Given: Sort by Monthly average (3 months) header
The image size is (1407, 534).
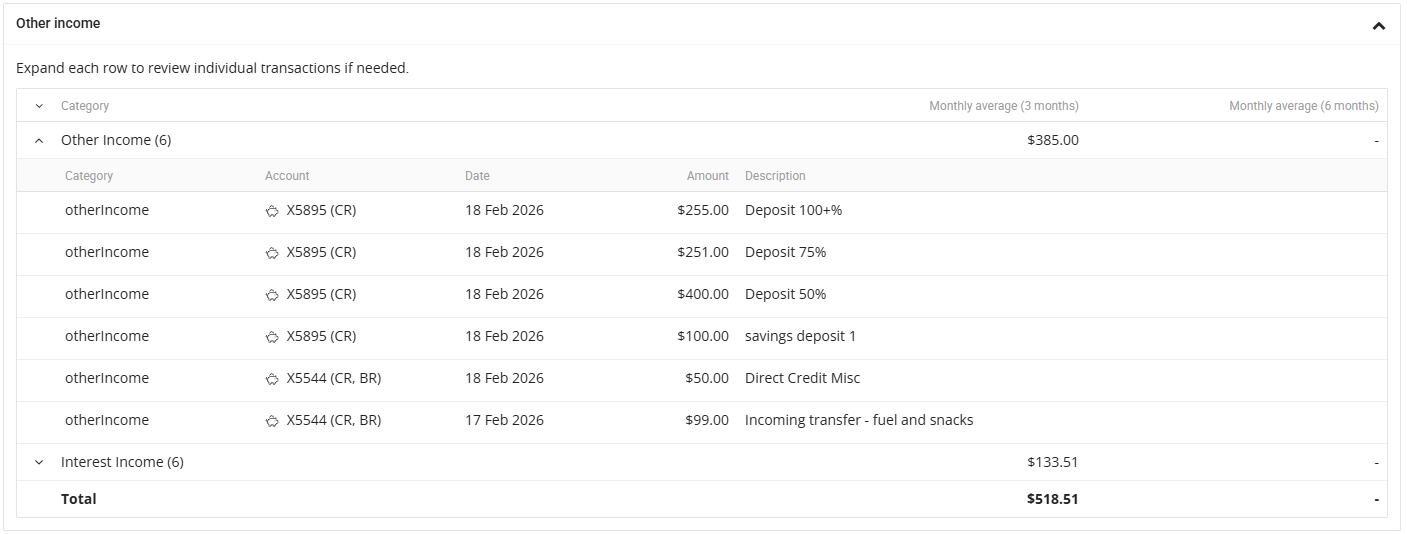Looking at the screenshot, I should 1003,106.
